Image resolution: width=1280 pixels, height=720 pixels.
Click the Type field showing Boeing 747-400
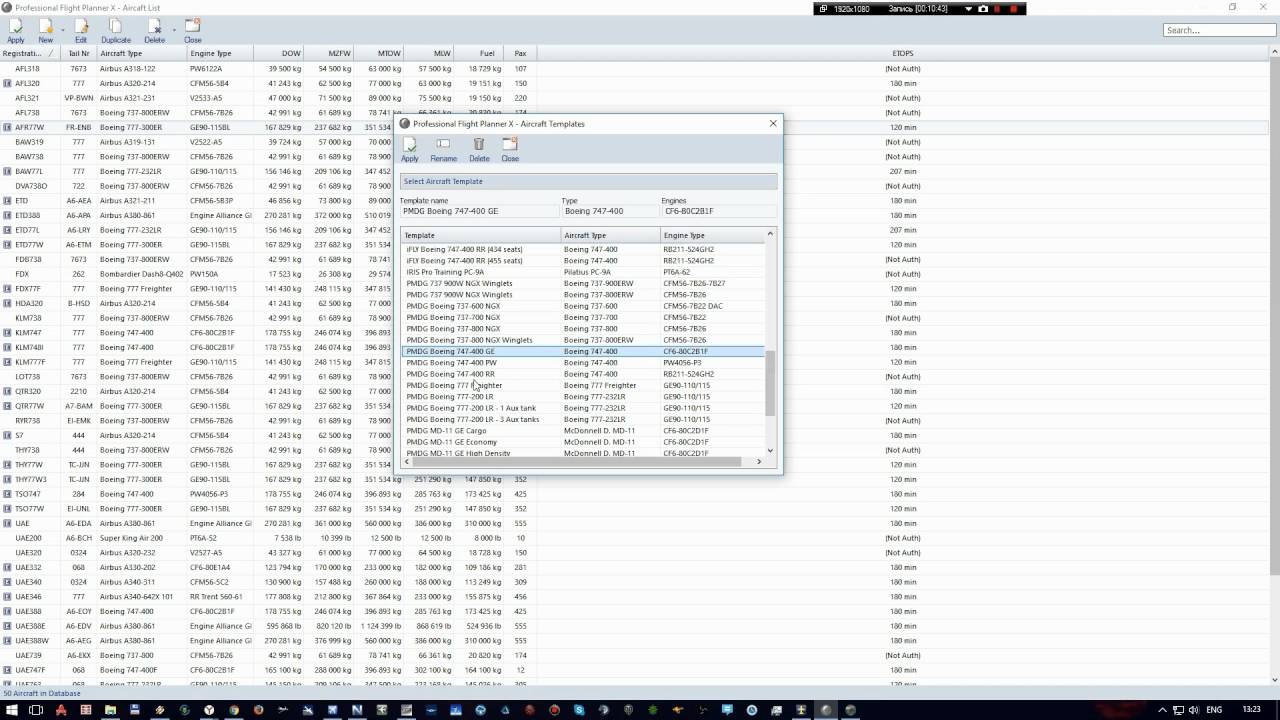[610, 212]
